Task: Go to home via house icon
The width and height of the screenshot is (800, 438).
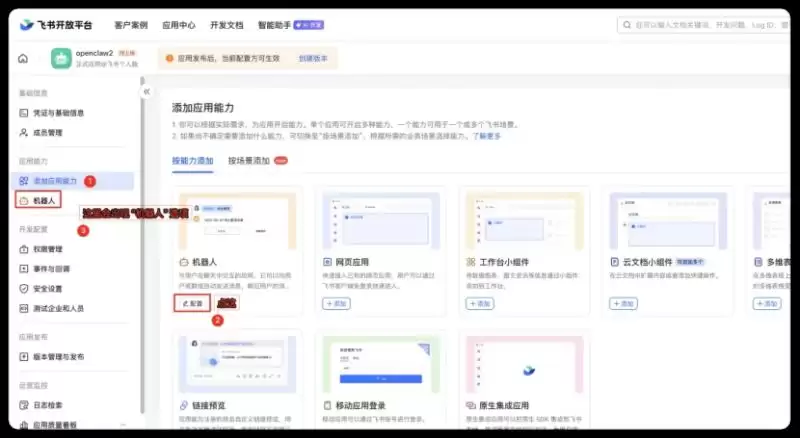Action: [23, 59]
